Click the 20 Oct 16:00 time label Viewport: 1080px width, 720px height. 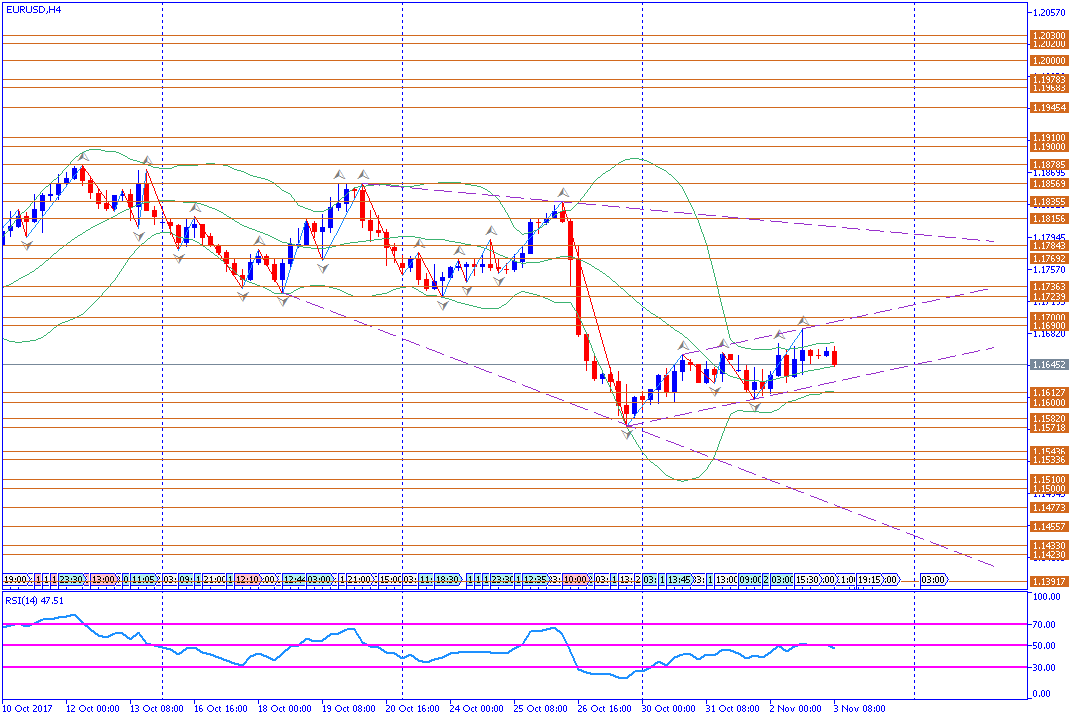[413, 708]
